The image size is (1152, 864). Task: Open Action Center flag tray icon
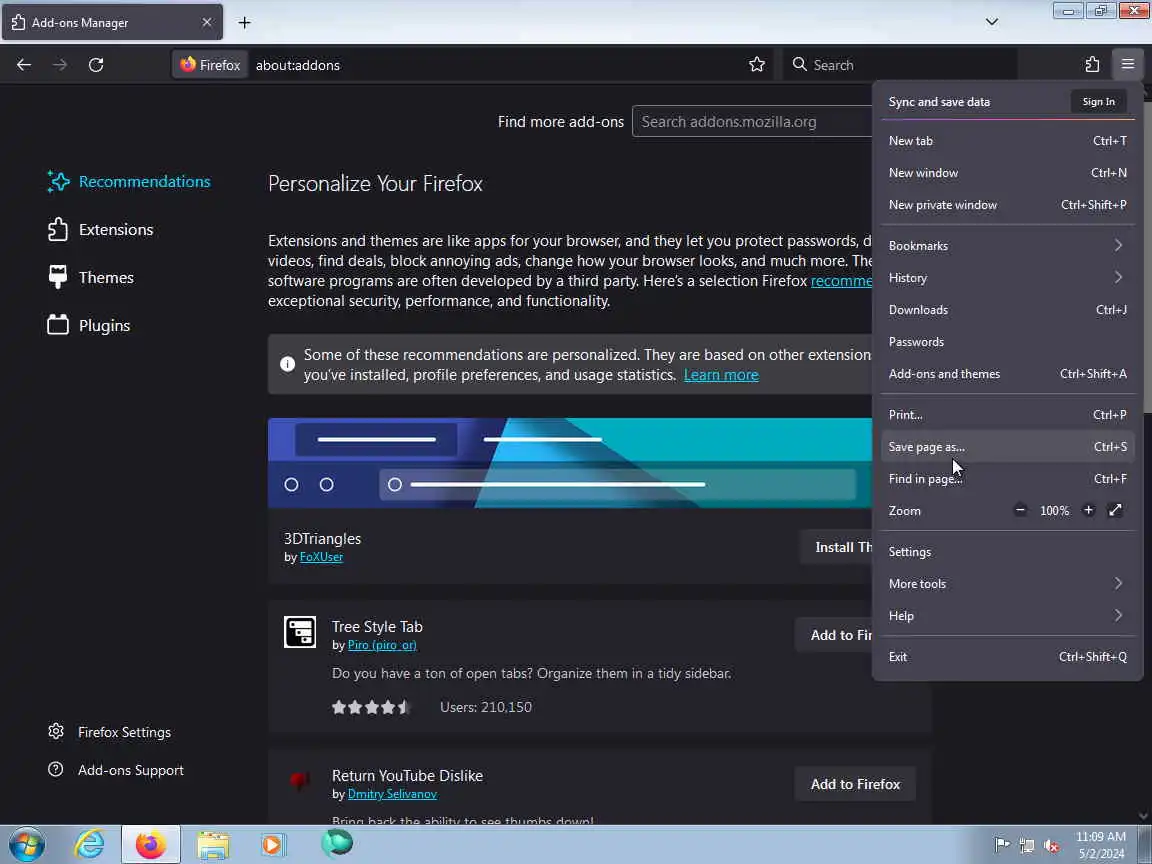point(1001,845)
